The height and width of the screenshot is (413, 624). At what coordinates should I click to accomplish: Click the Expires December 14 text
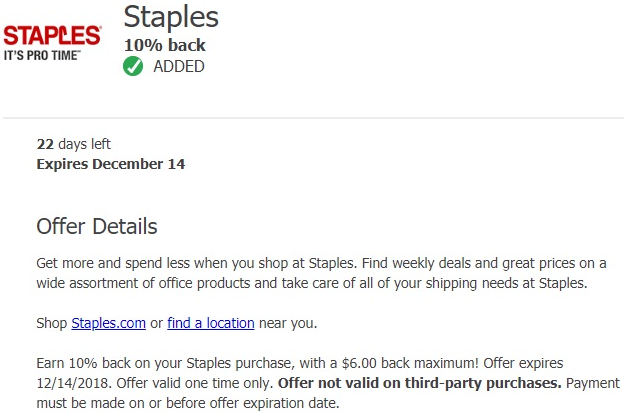111,164
